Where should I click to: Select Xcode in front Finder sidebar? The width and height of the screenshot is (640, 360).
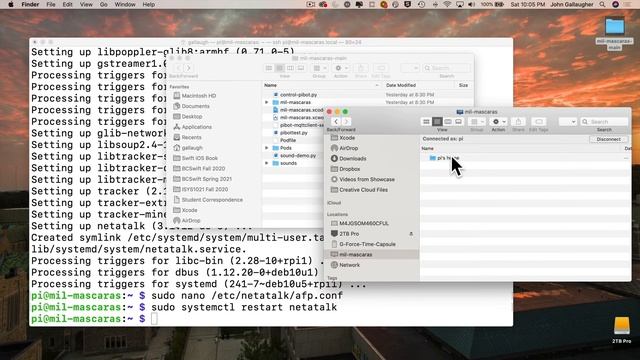tap(347, 138)
